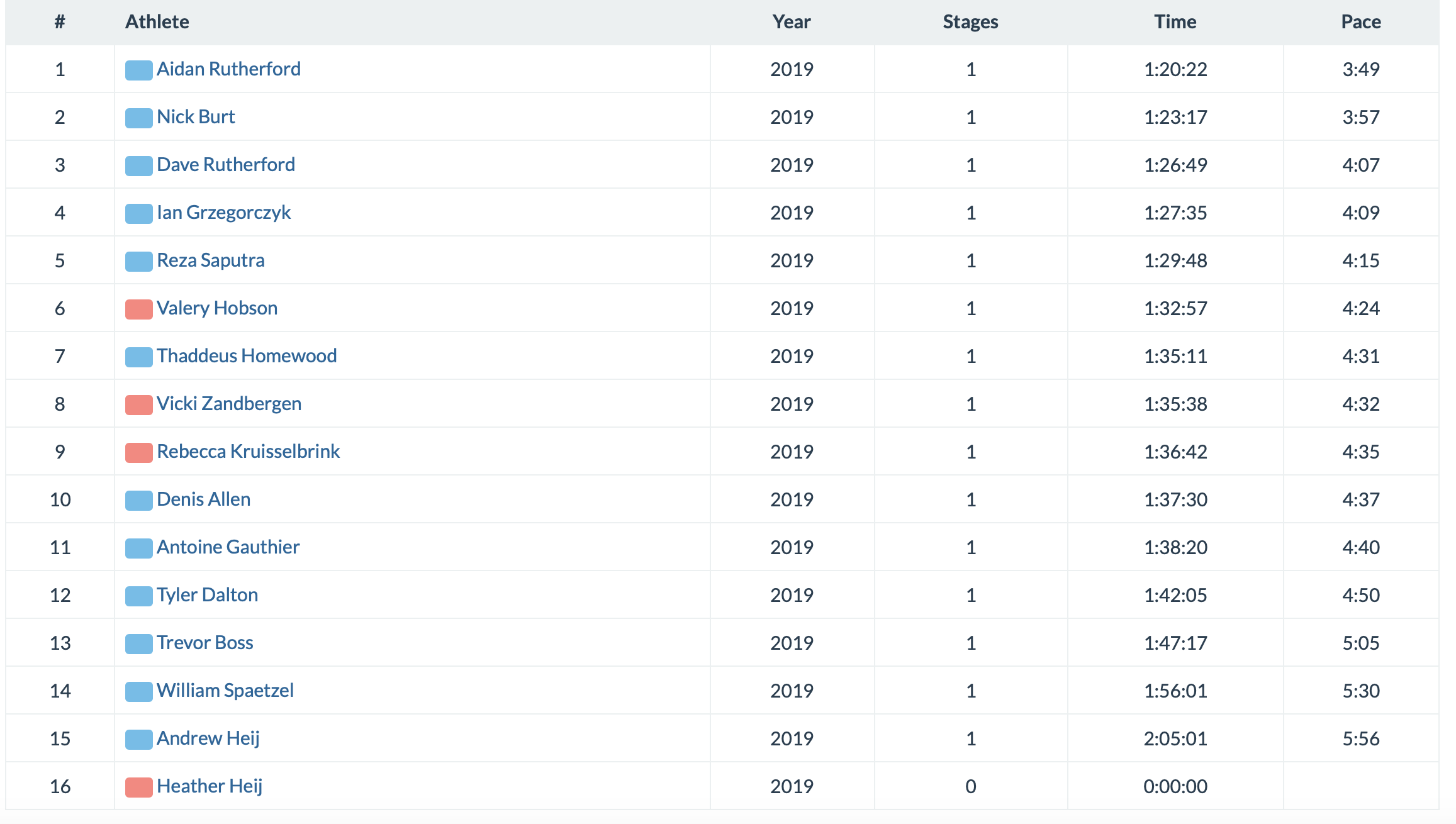
Task: Click the blue badge next to Tyler Dalton
Action: (138, 596)
